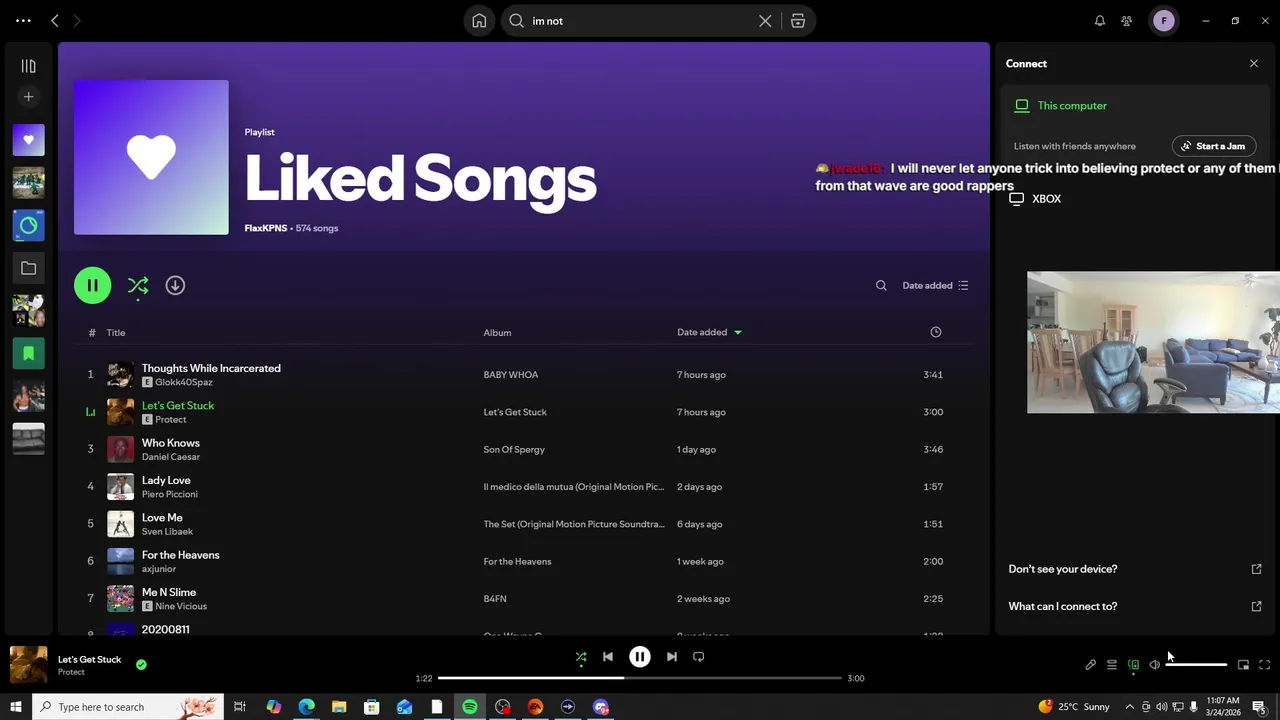Open Your Library sidebar icon

28,66
